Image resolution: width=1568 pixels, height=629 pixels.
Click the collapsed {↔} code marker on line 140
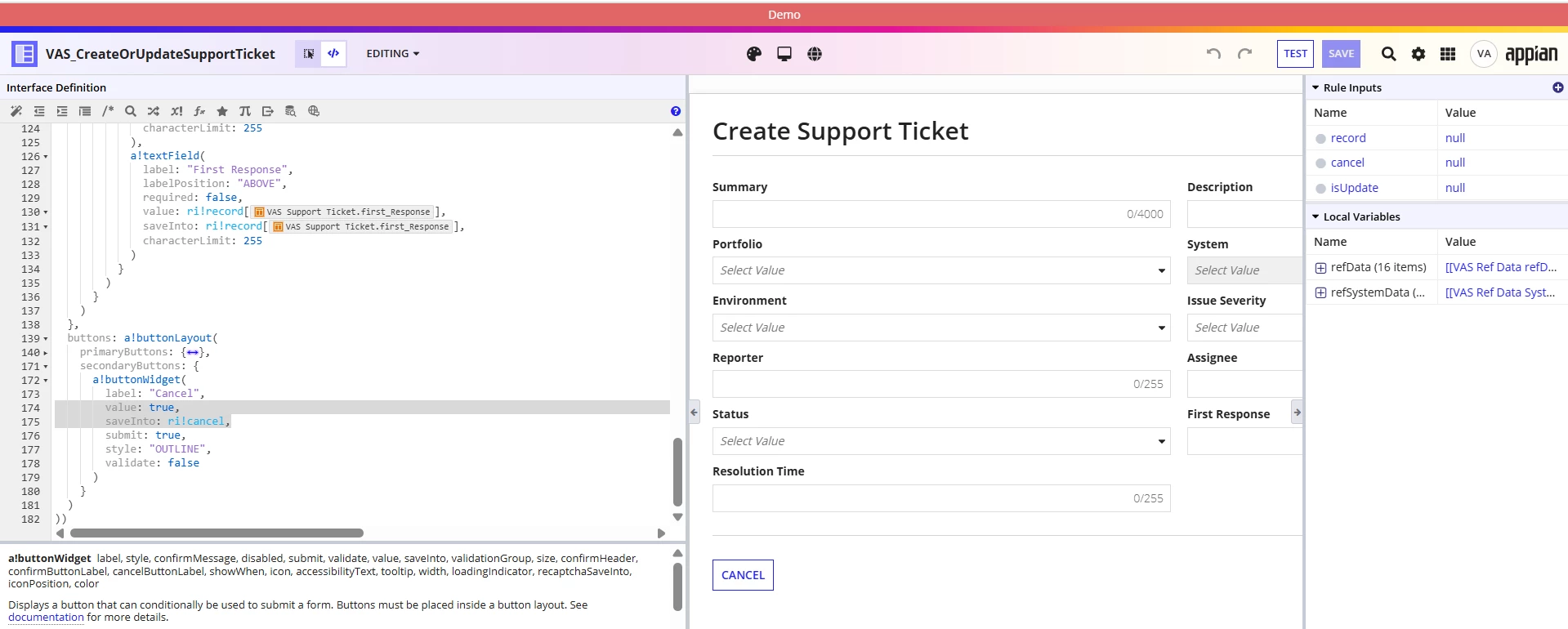[x=192, y=352]
